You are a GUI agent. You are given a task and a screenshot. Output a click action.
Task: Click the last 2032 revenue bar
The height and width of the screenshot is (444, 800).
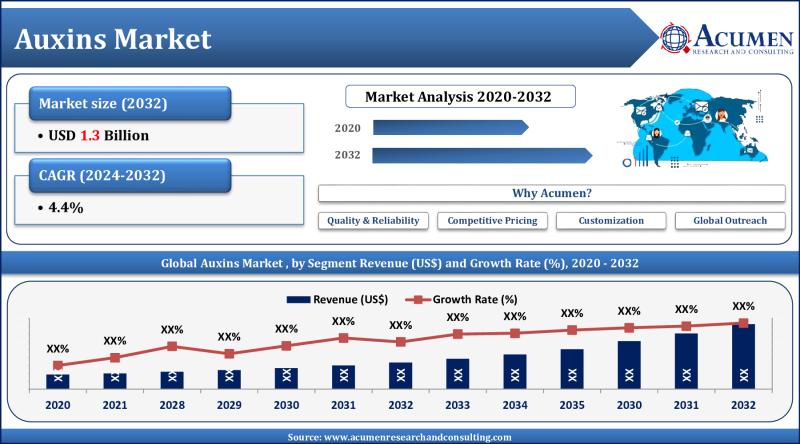(x=742, y=356)
